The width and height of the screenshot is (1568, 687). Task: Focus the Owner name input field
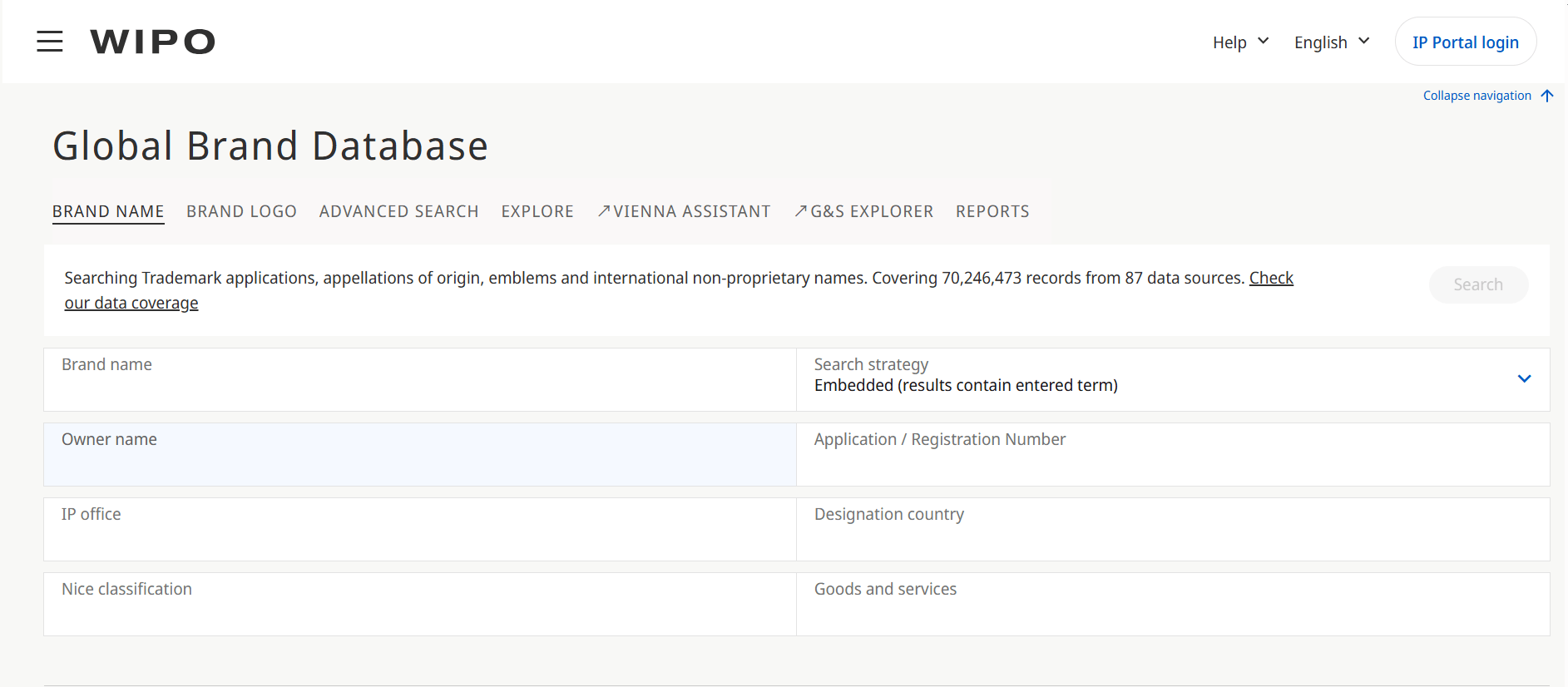(420, 454)
